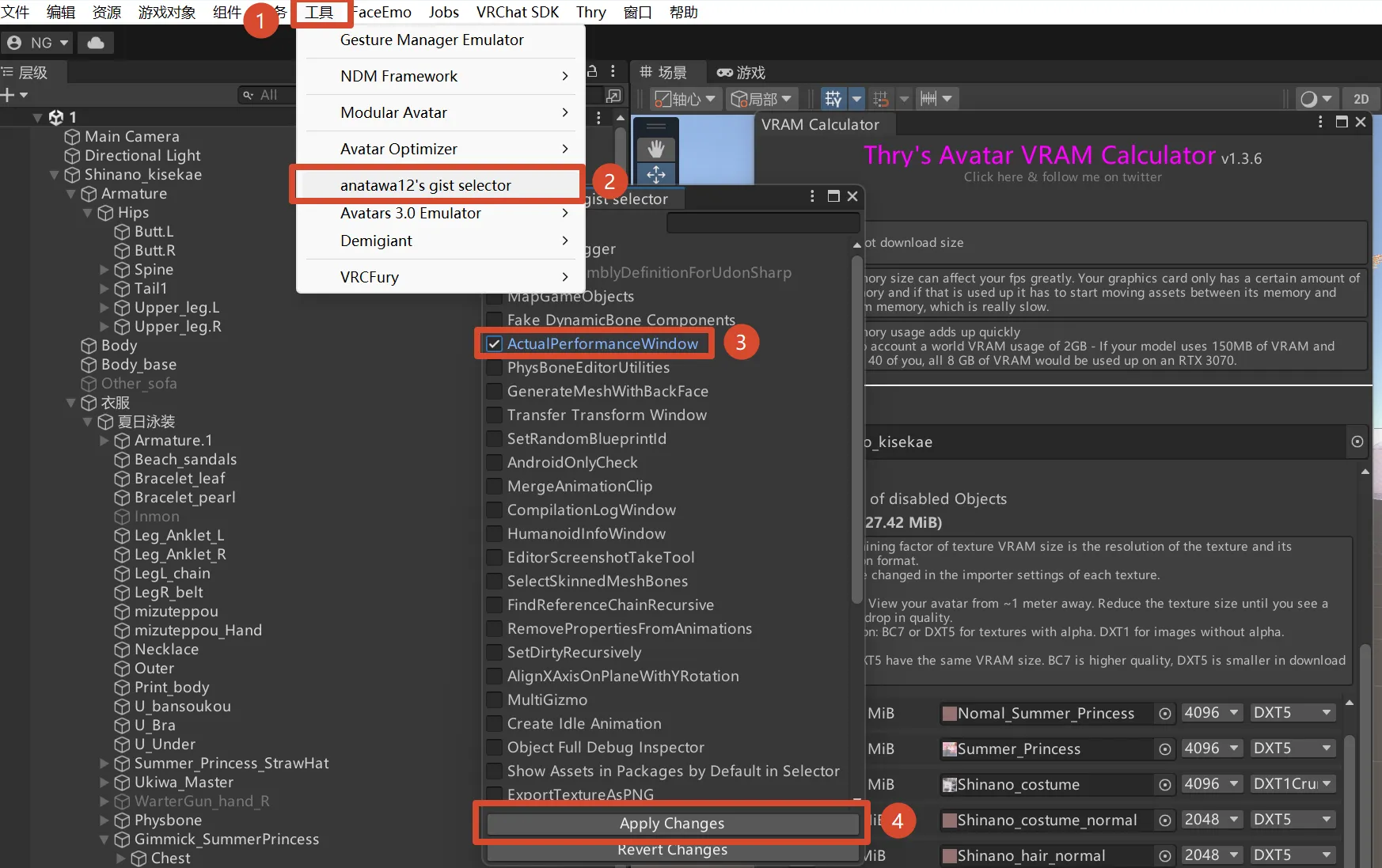The height and width of the screenshot is (868, 1382).
Task: Expand the Spine node
Action: [x=104, y=270]
